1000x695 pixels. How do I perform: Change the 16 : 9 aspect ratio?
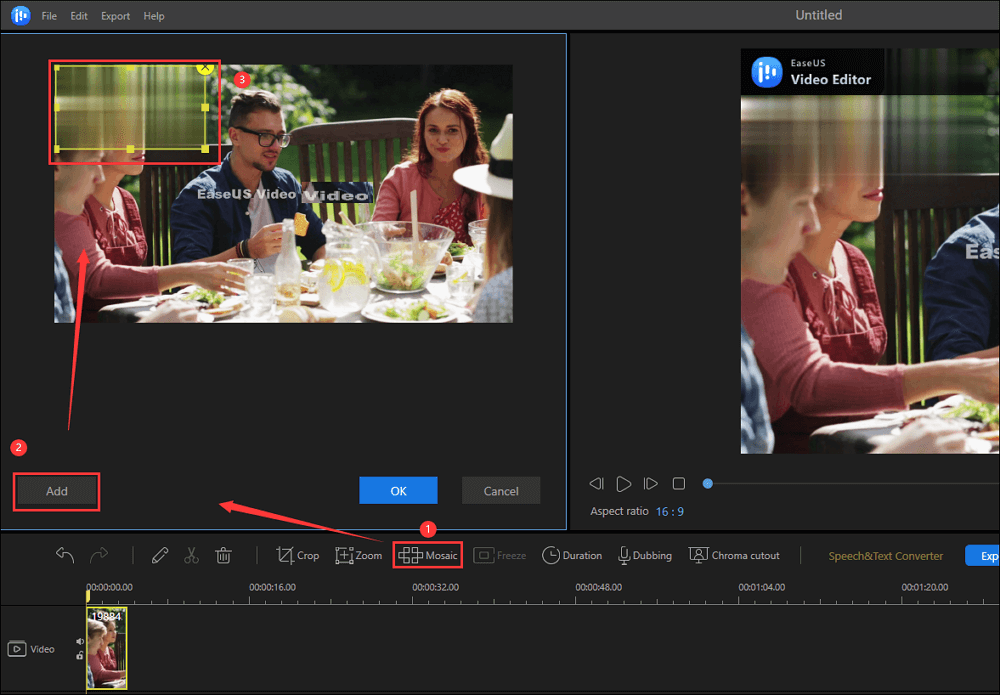[x=670, y=511]
